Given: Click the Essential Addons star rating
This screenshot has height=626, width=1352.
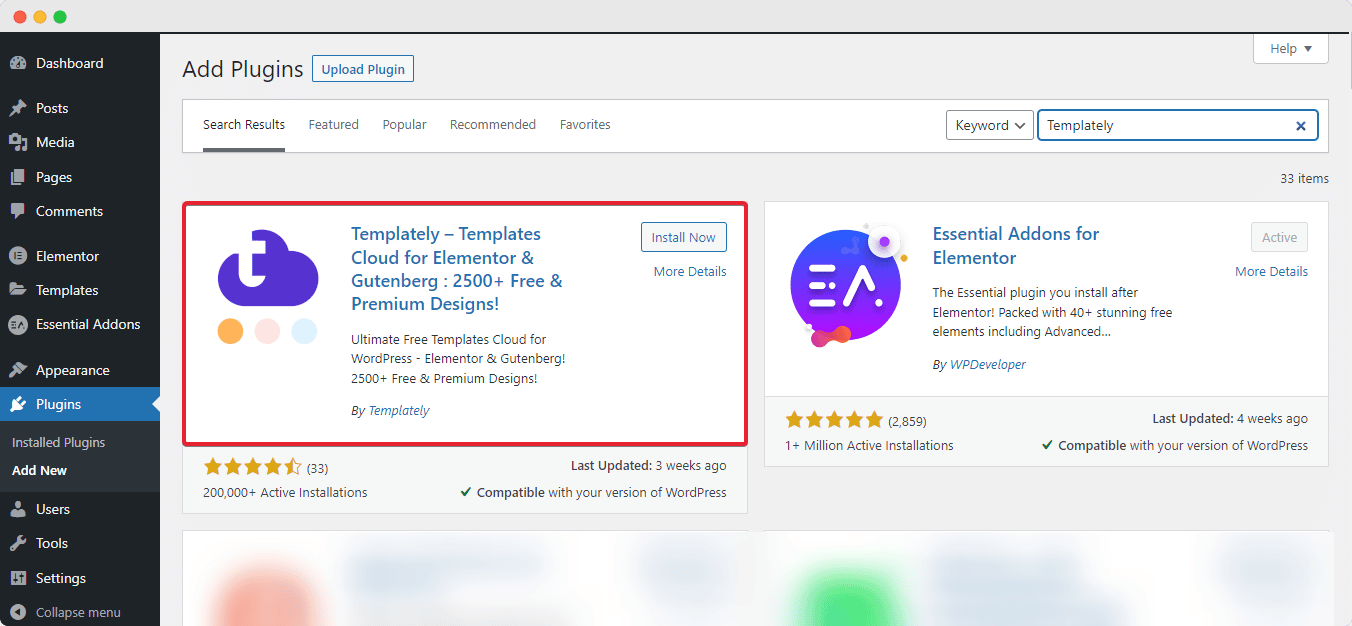Looking at the screenshot, I should coord(835,420).
